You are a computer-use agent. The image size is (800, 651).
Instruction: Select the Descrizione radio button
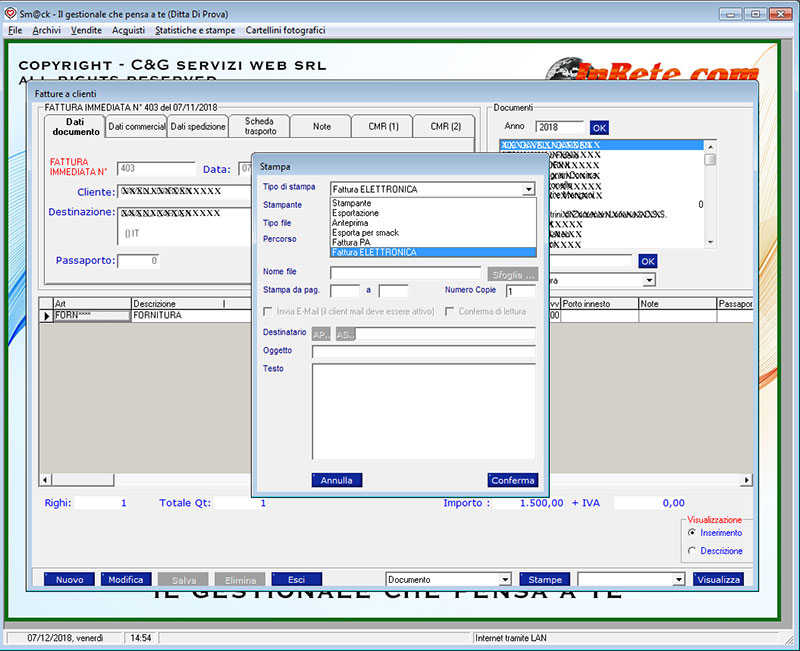pos(692,550)
